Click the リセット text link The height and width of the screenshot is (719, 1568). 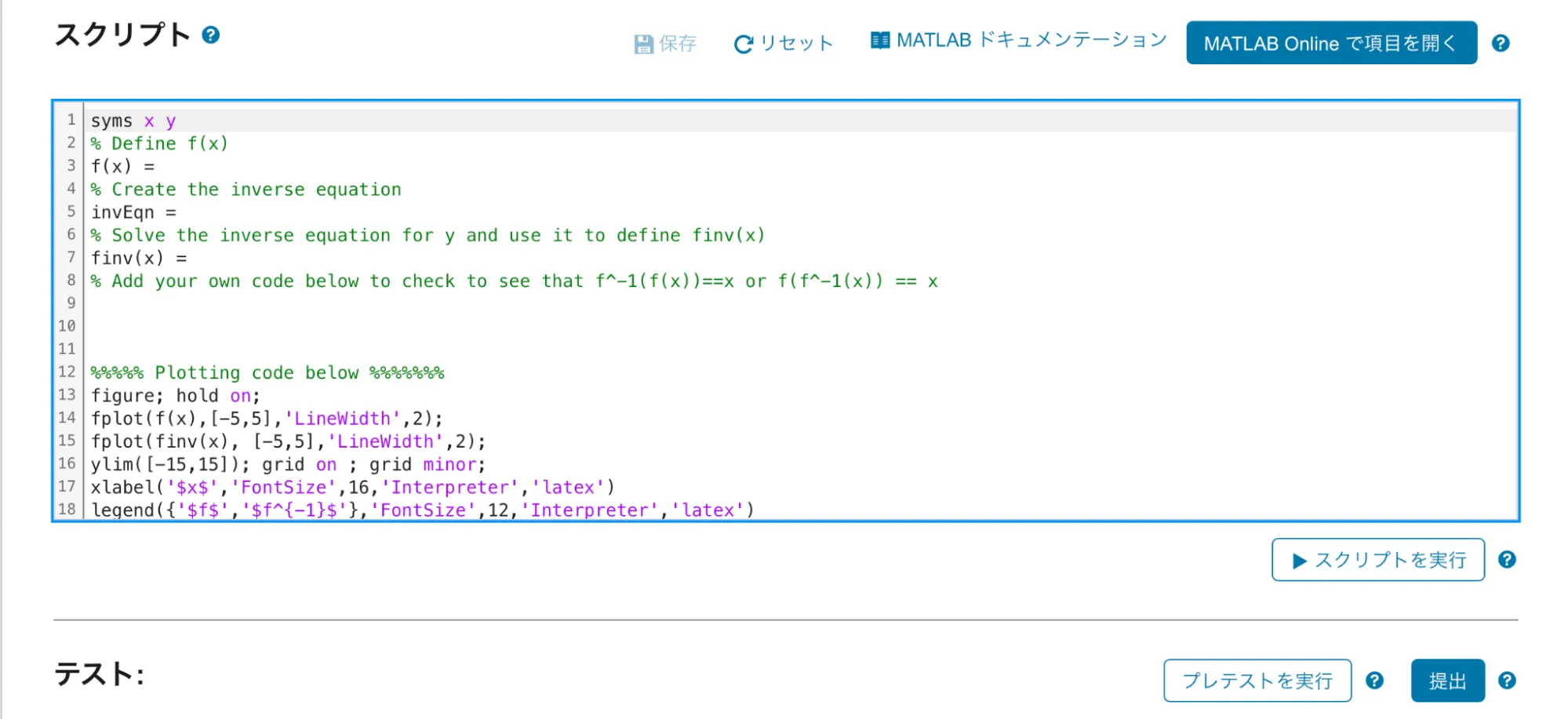(x=796, y=44)
